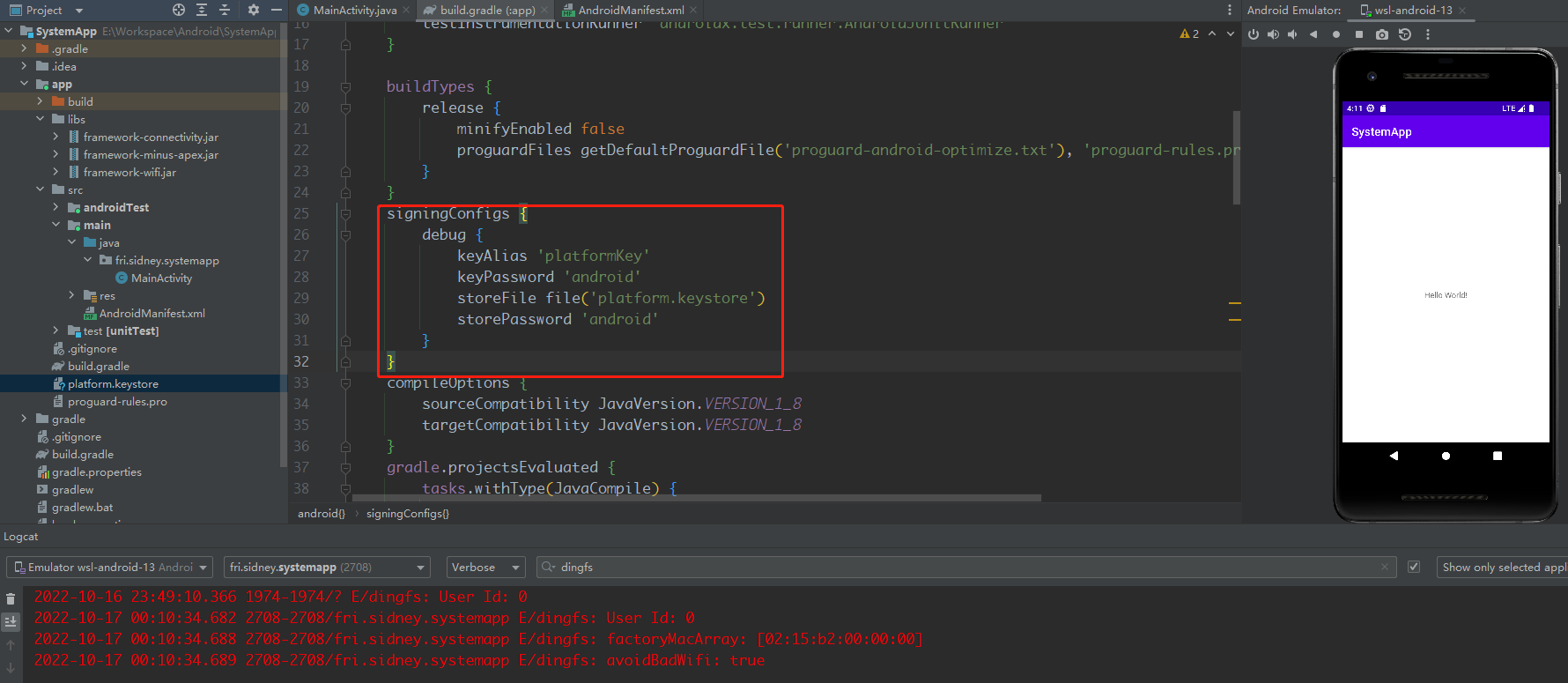Collapse all in Project panel toolbar

tap(225, 10)
